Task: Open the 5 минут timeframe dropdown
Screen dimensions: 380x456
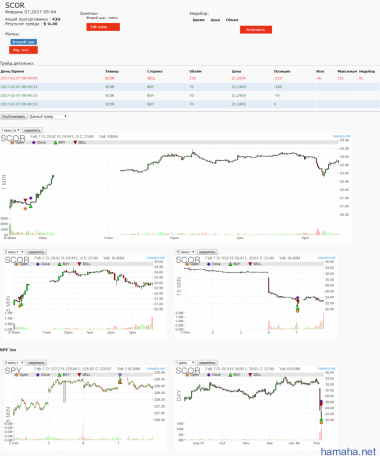Action: click(14, 252)
